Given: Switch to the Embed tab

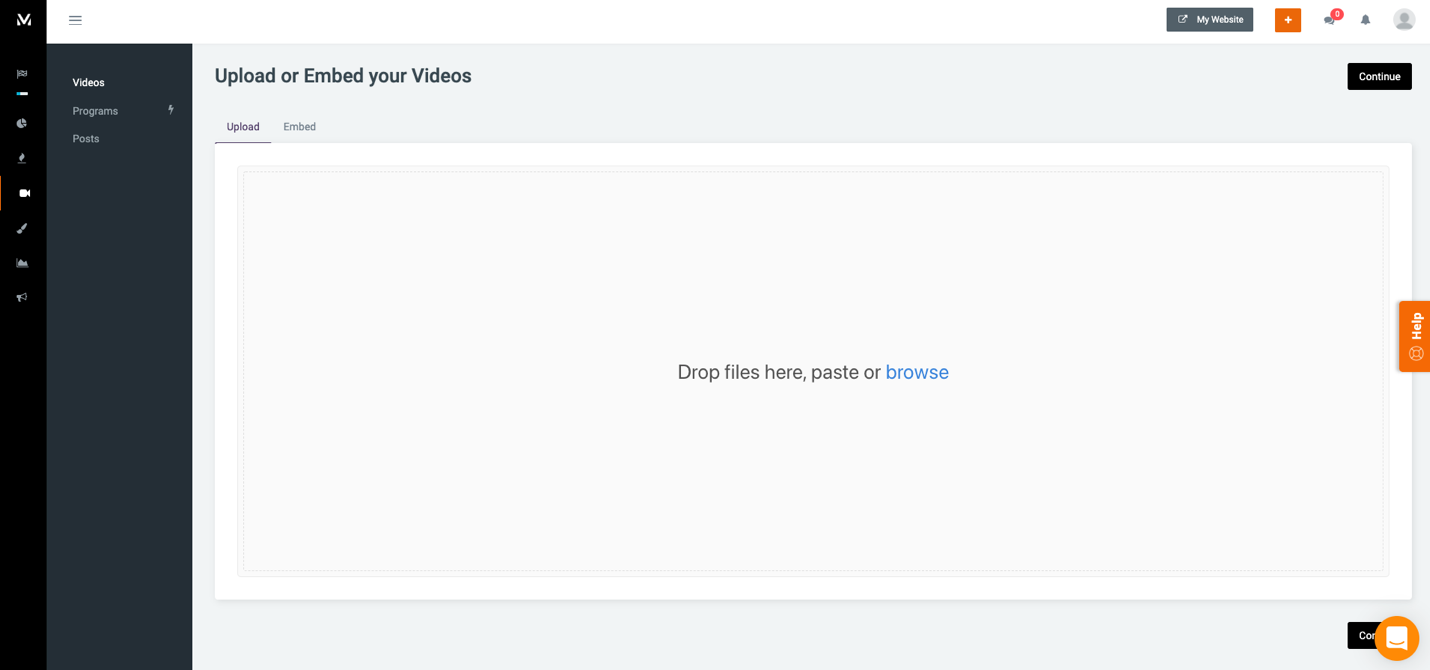Looking at the screenshot, I should (299, 126).
